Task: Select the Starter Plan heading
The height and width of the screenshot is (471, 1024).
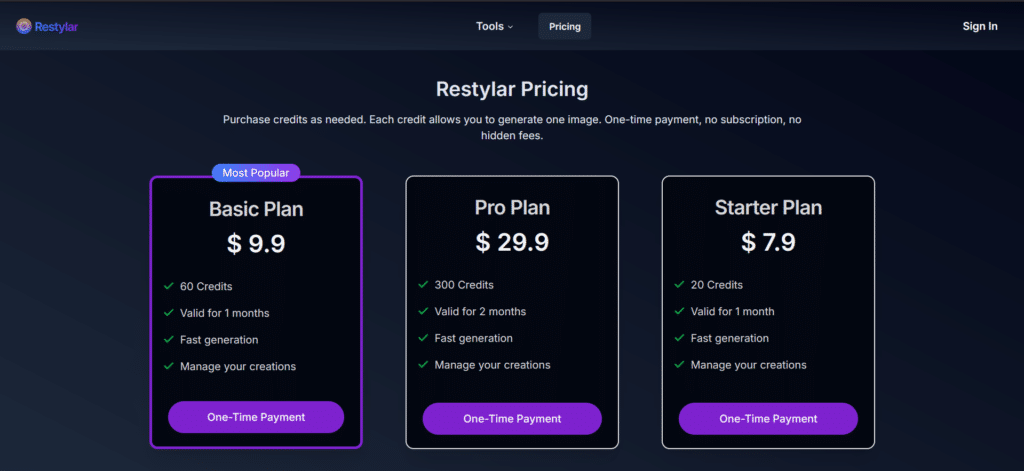Action: pos(768,208)
